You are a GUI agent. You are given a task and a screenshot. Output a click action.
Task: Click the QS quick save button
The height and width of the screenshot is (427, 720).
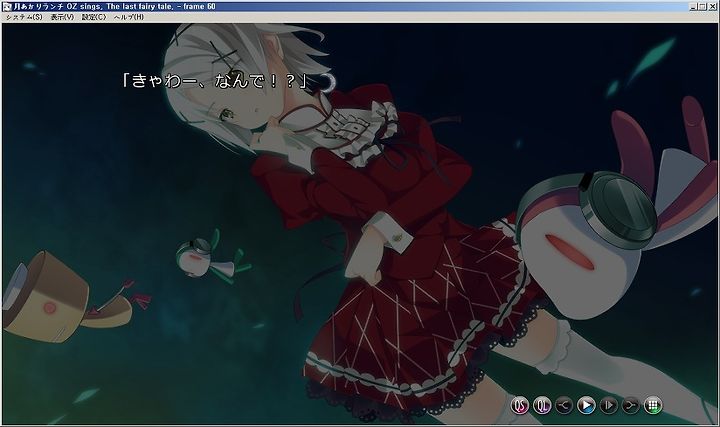coord(520,405)
